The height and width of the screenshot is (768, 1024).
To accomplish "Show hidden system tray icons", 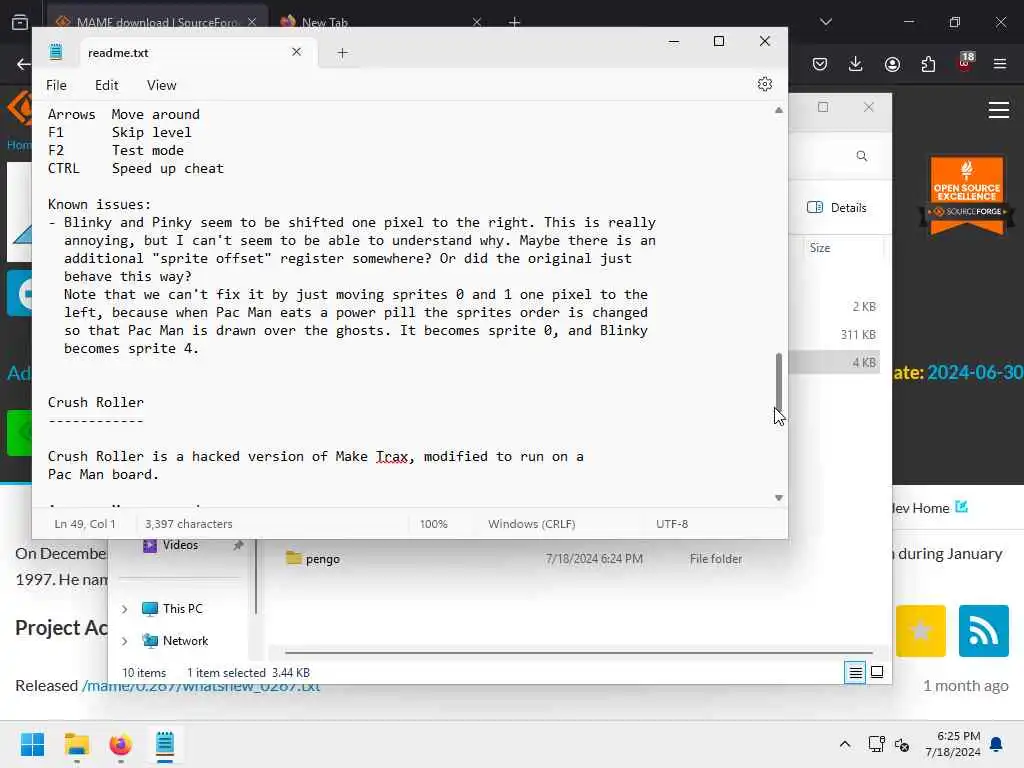I will coord(844,744).
